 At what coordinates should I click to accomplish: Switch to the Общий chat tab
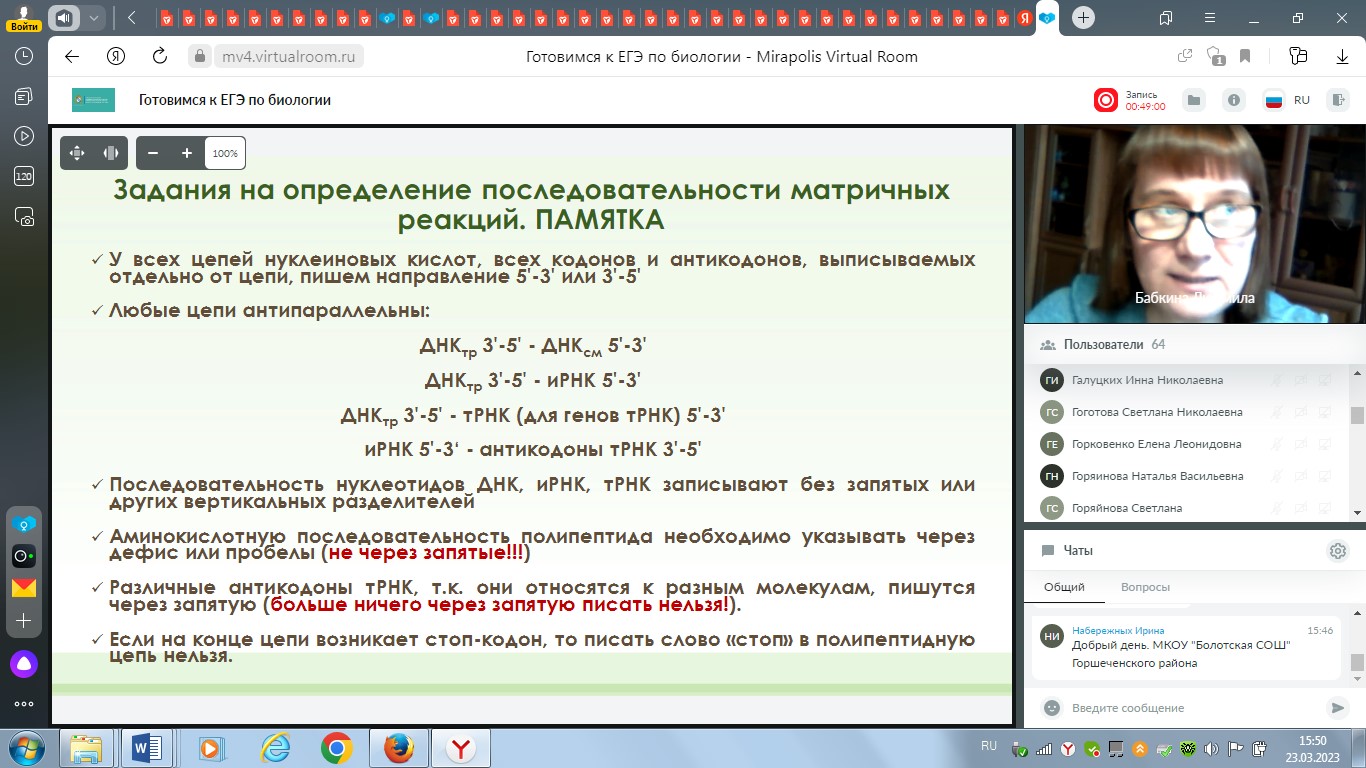(1064, 587)
